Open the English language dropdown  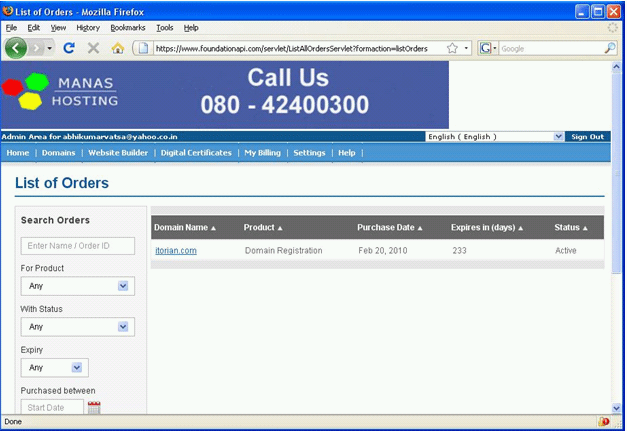pyautogui.click(x=495, y=137)
